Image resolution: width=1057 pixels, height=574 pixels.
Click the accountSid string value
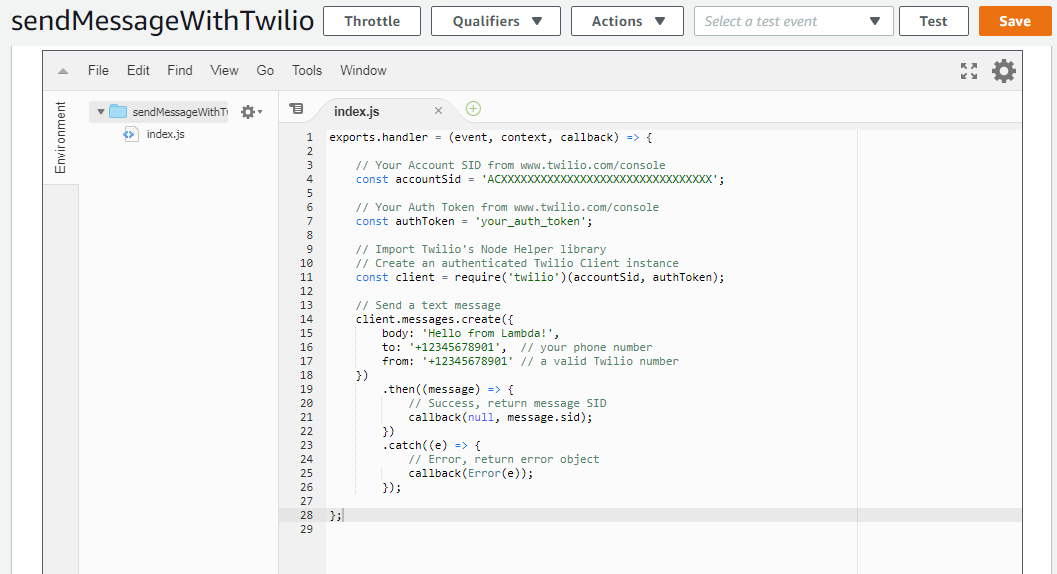[x=600, y=179]
